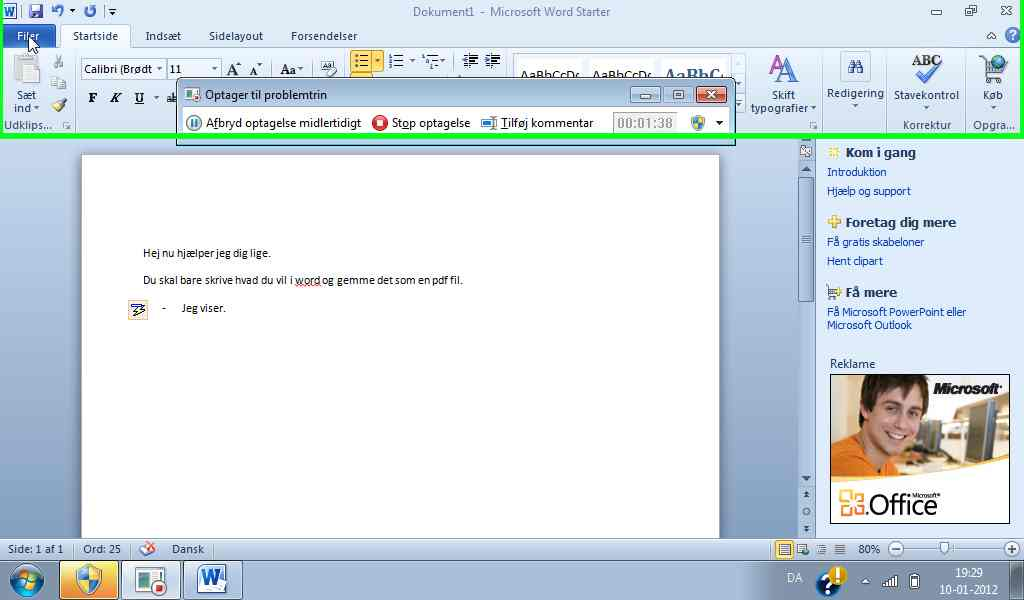The height and width of the screenshot is (600, 1024).
Task: Select Print Layout view icon
Action: 784,550
